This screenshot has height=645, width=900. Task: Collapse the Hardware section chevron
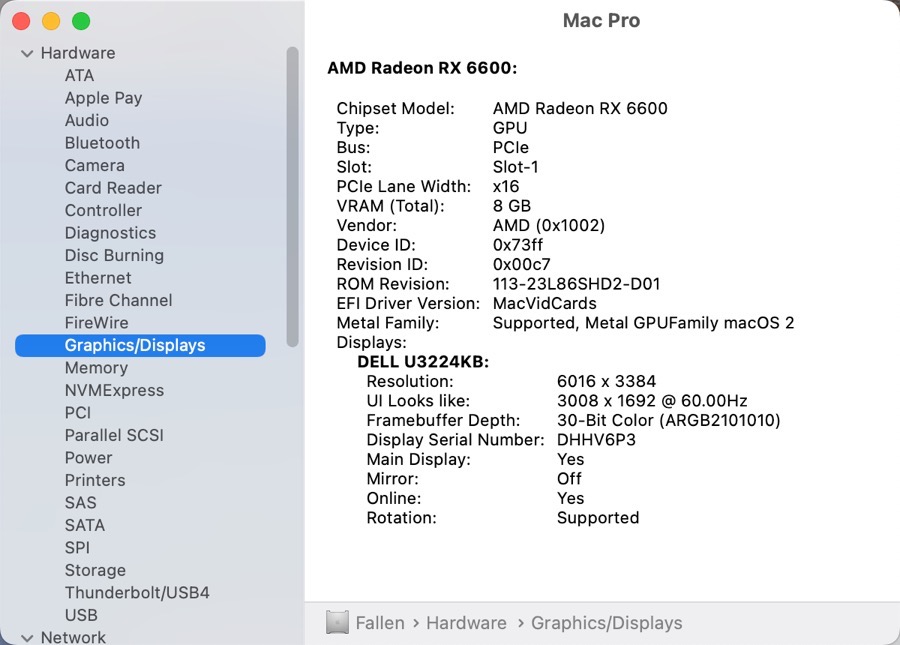pyautogui.click(x=26, y=53)
